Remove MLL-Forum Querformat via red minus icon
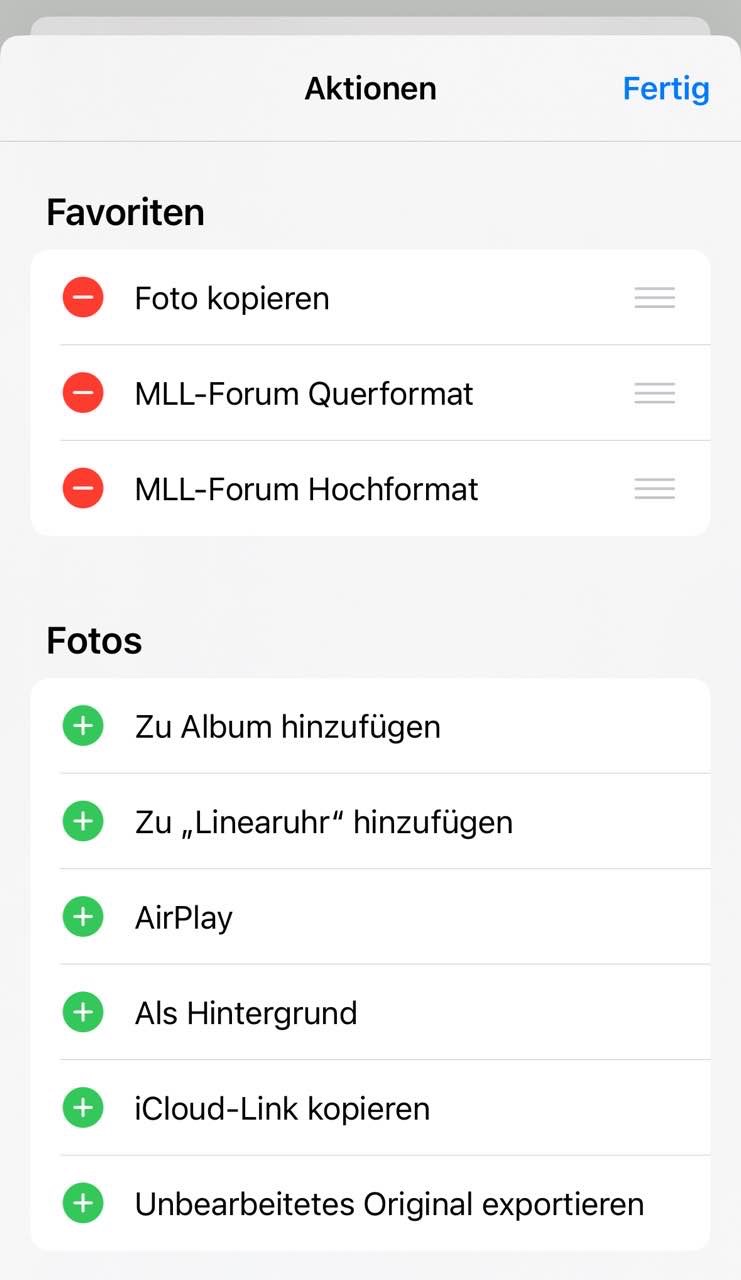Screen dimensions: 741x1280 pyautogui.click(x=83, y=393)
